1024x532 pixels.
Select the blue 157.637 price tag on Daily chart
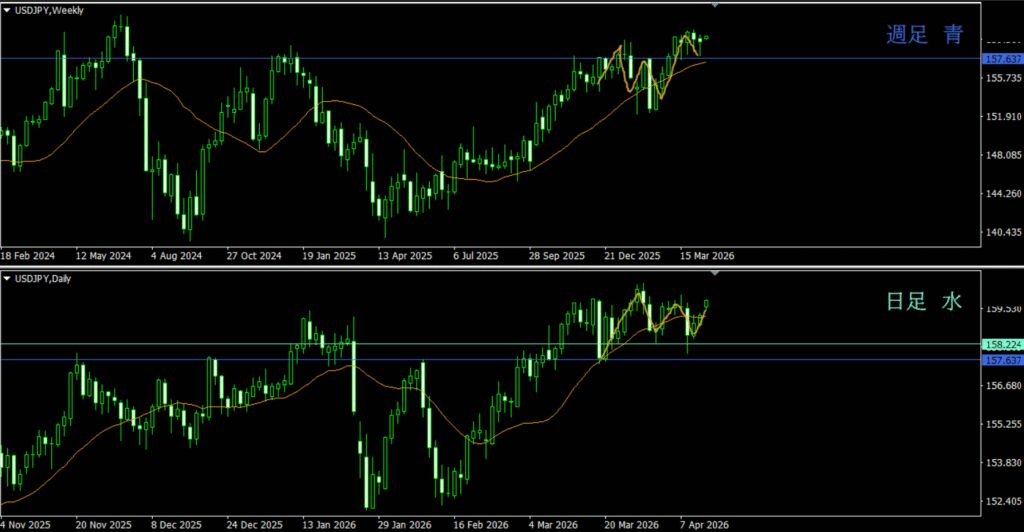point(1002,360)
